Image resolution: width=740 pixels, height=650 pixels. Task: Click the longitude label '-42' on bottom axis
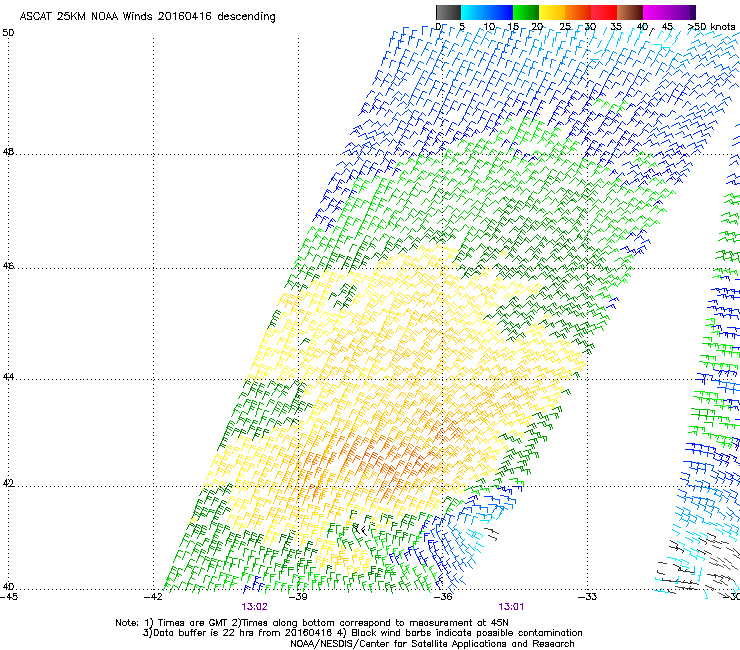[153, 597]
